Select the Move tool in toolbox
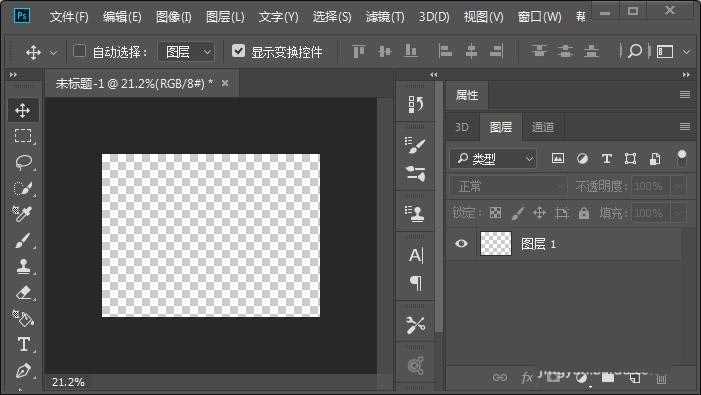The height and width of the screenshot is (395, 701). point(23,110)
